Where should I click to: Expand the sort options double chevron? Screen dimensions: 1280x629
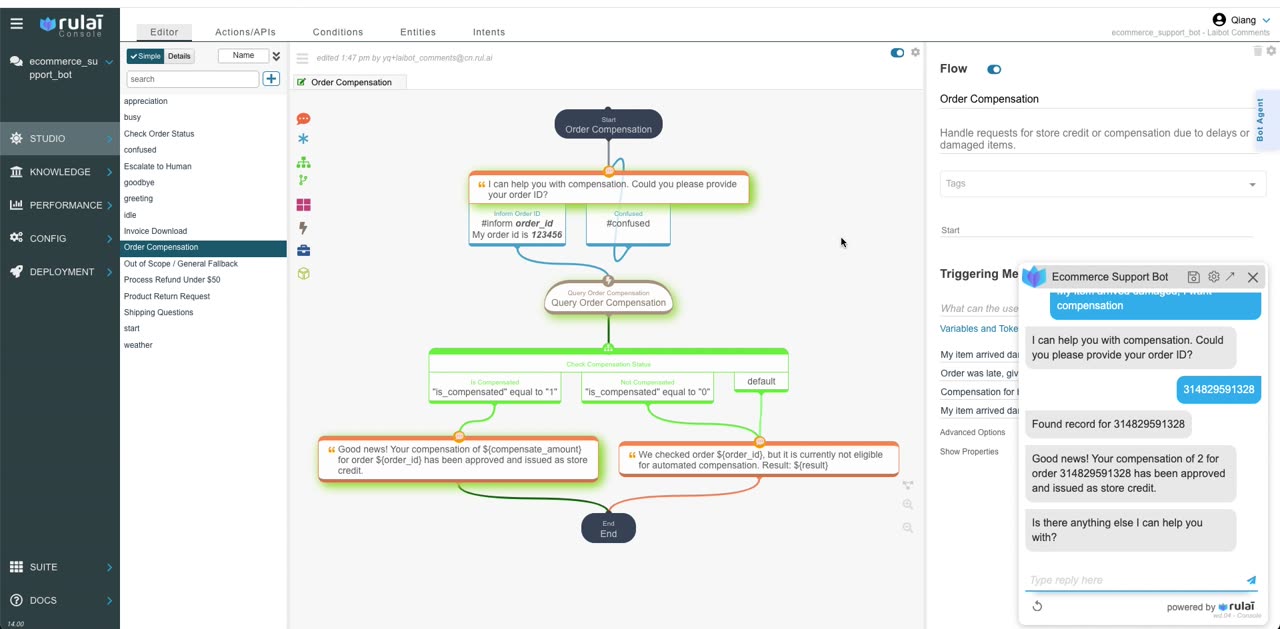(x=276, y=56)
